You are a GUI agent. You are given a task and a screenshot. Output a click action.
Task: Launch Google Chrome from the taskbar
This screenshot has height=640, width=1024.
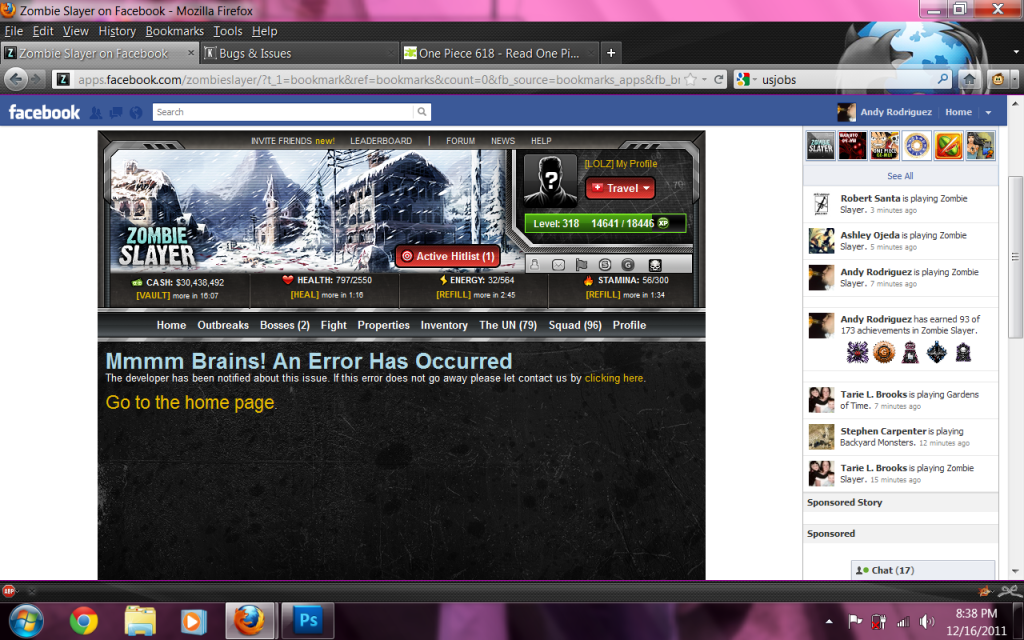tap(84, 620)
